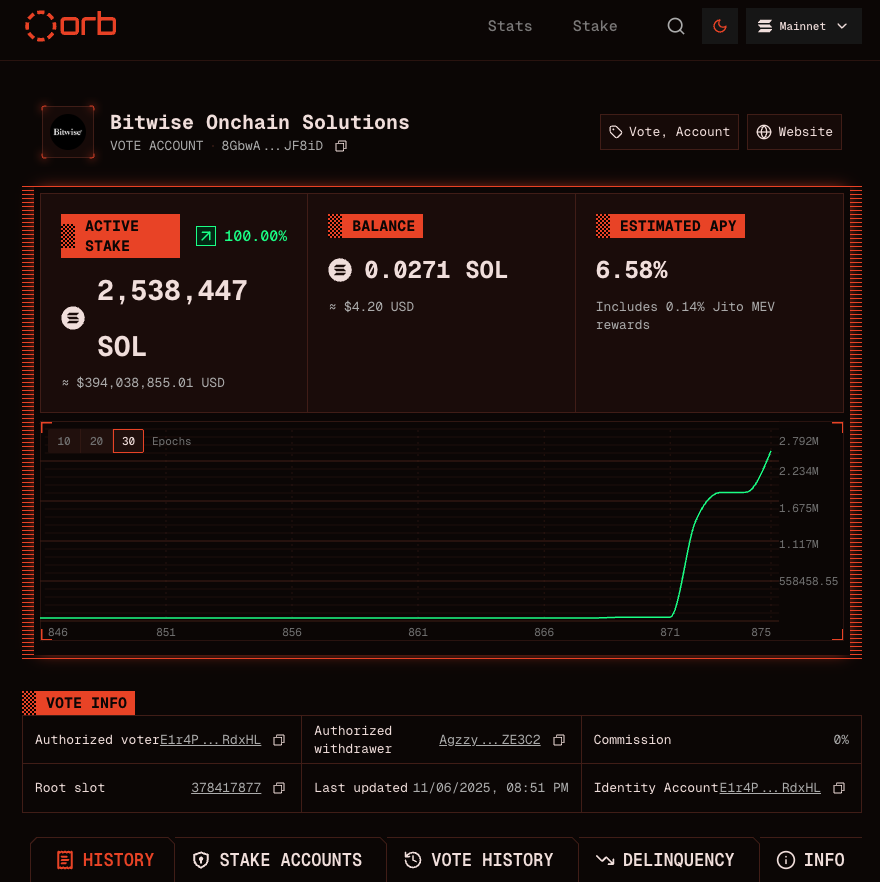Open identity account E1r4P...RdxHL link
This screenshot has height=882, width=880.
pyautogui.click(x=770, y=788)
